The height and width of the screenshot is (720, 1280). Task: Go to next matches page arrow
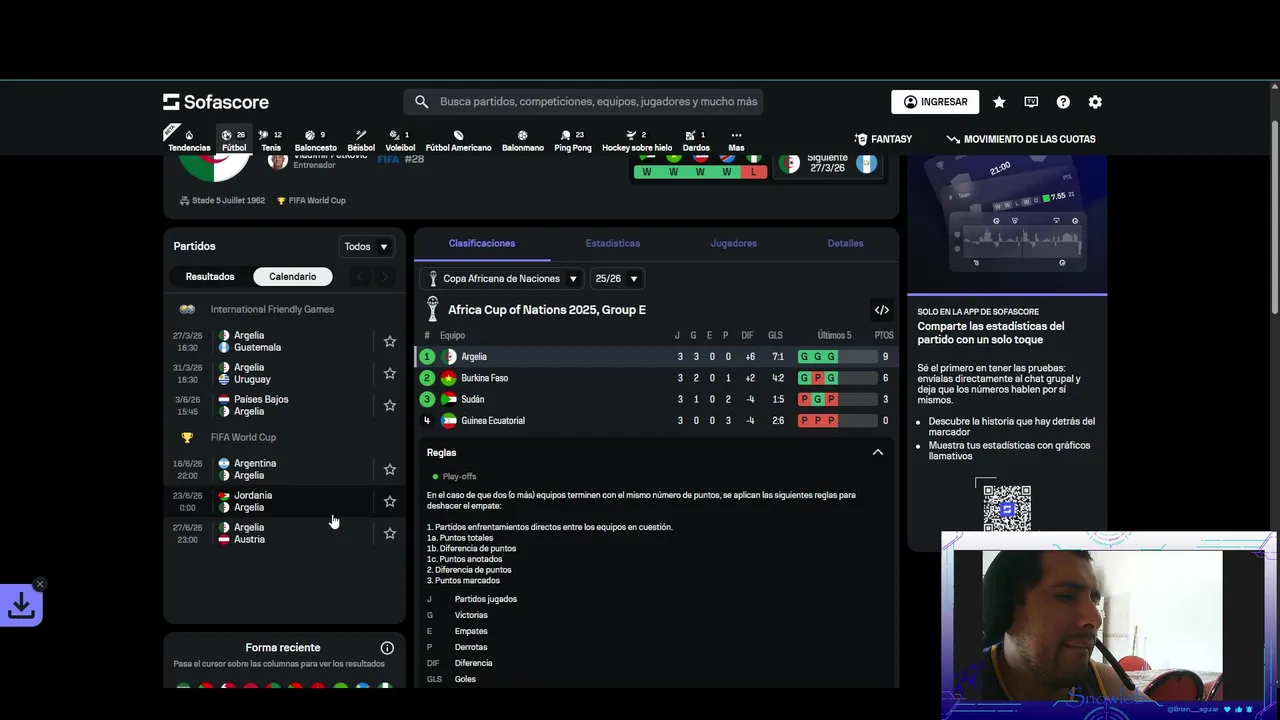tap(385, 277)
